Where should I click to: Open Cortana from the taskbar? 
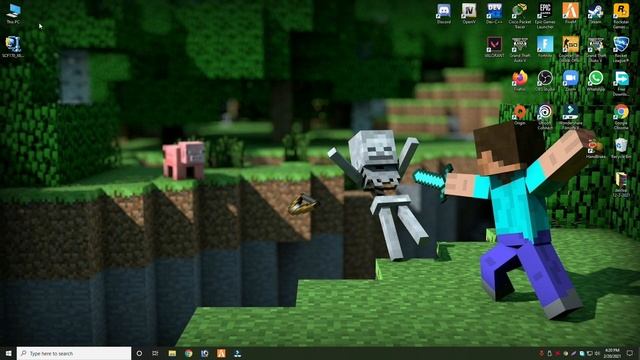139,353
